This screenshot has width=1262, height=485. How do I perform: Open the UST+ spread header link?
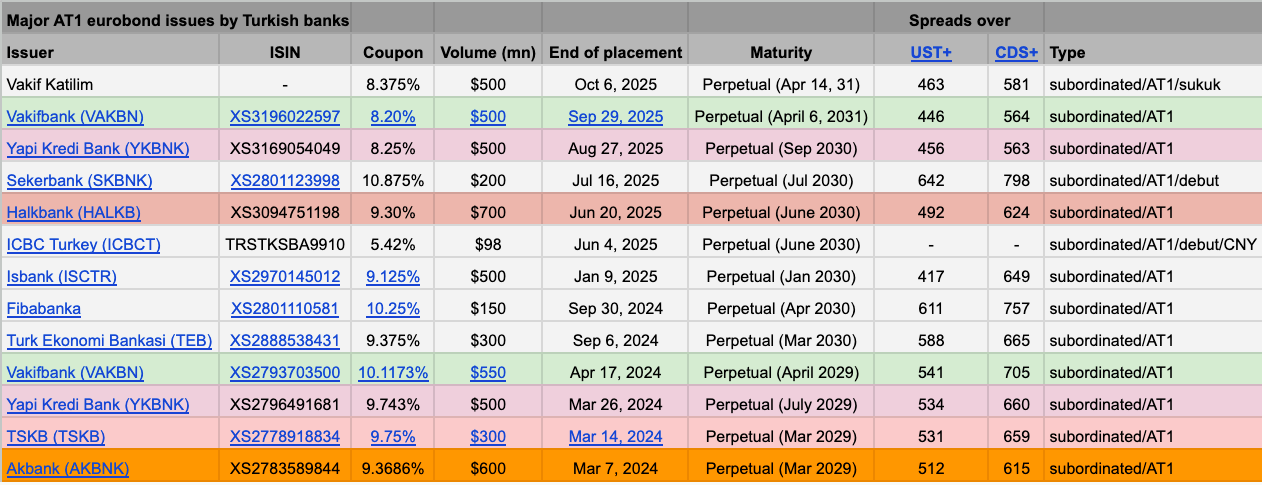pyautogui.click(x=930, y=53)
